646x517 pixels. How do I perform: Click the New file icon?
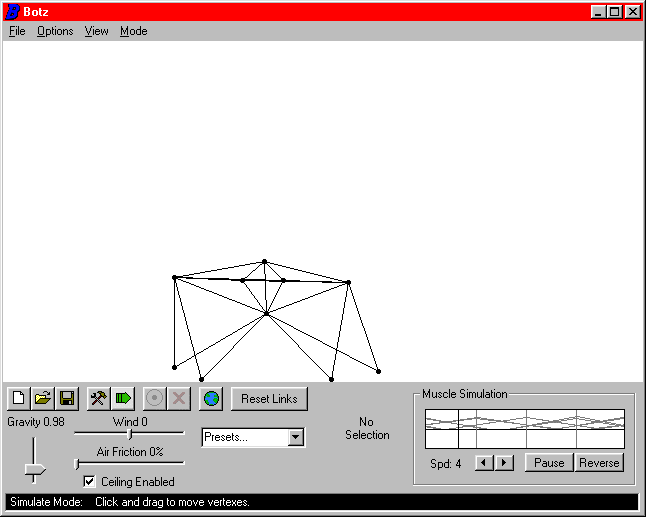coord(19,398)
